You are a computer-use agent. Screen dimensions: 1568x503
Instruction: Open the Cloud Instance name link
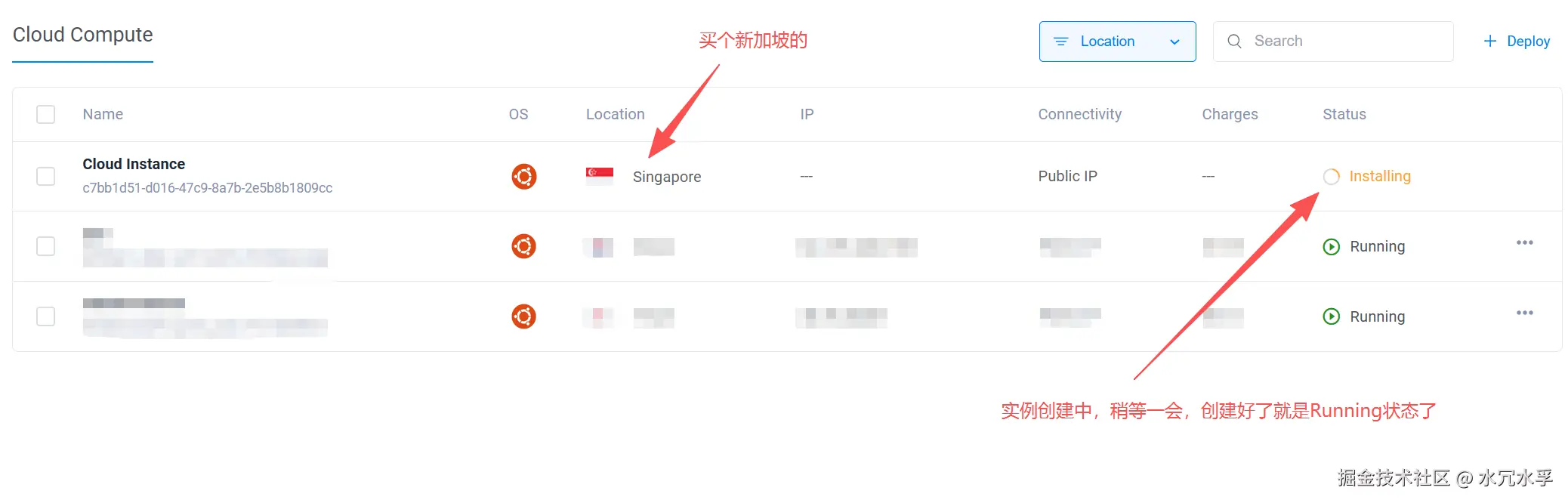[134, 164]
